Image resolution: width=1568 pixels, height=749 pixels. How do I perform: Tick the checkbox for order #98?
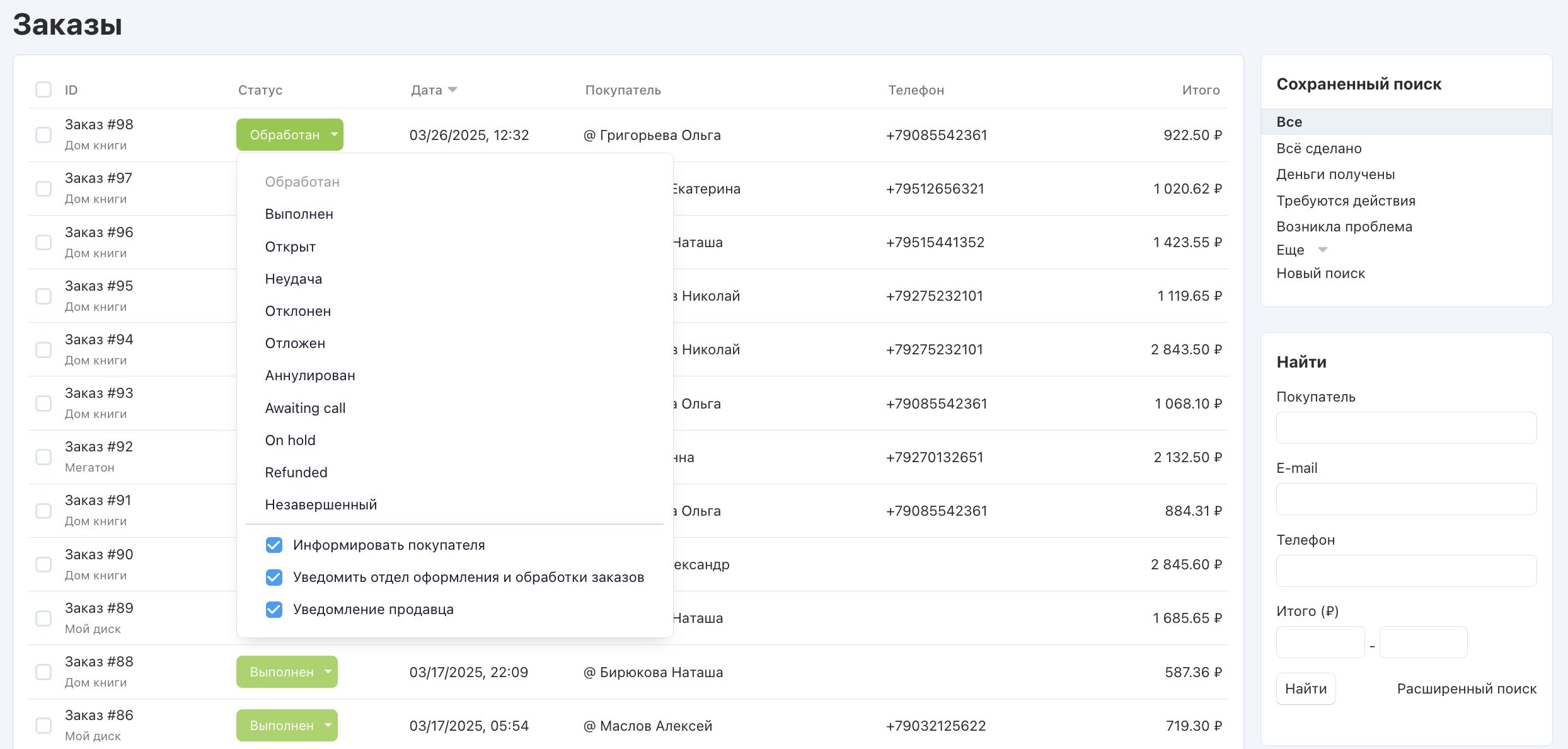click(43, 135)
